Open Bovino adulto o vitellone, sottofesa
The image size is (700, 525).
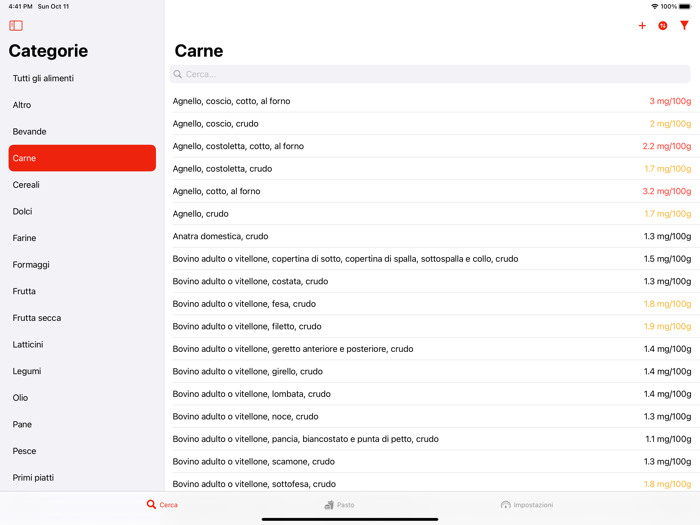(432, 484)
